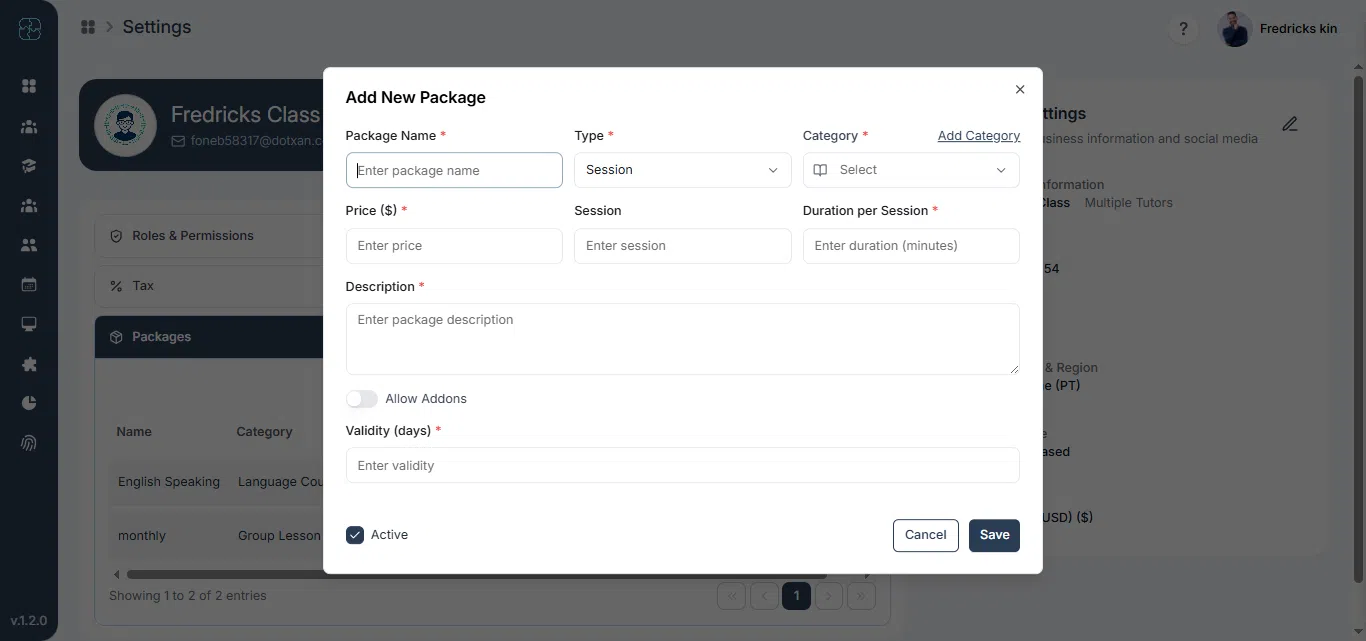This screenshot has height=641, width=1366.
Task: Click the Name column header
Action: [x=134, y=432]
